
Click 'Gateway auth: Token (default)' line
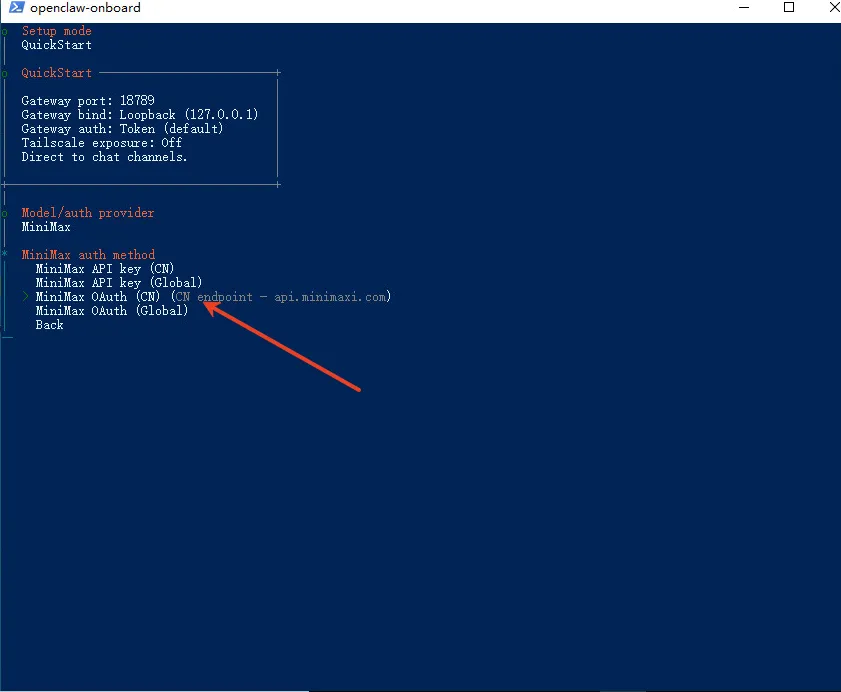point(122,129)
